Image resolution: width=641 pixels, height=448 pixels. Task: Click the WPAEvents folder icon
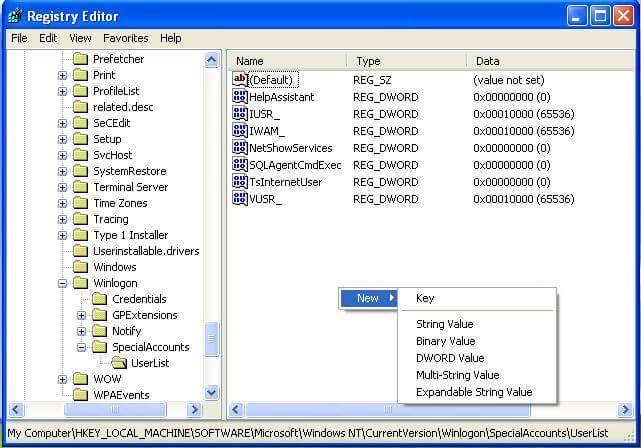click(x=81, y=395)
